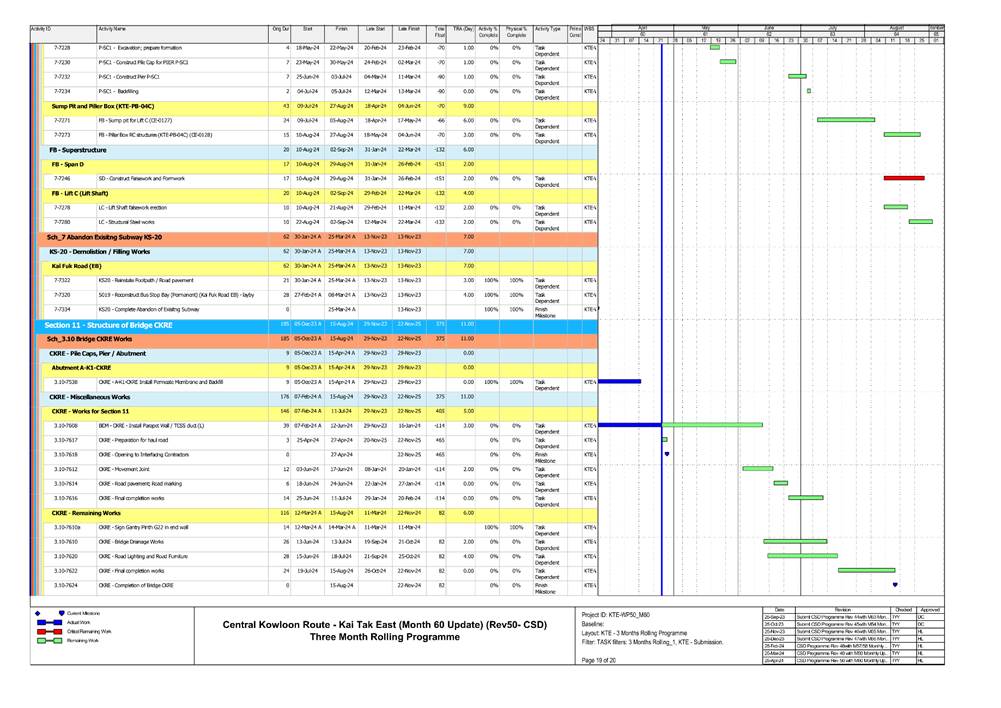Collapse Section 11 - Structure of Bridge CKRE band
Image resolution: width=1001 pixels, height=708 pixels.
96,325
